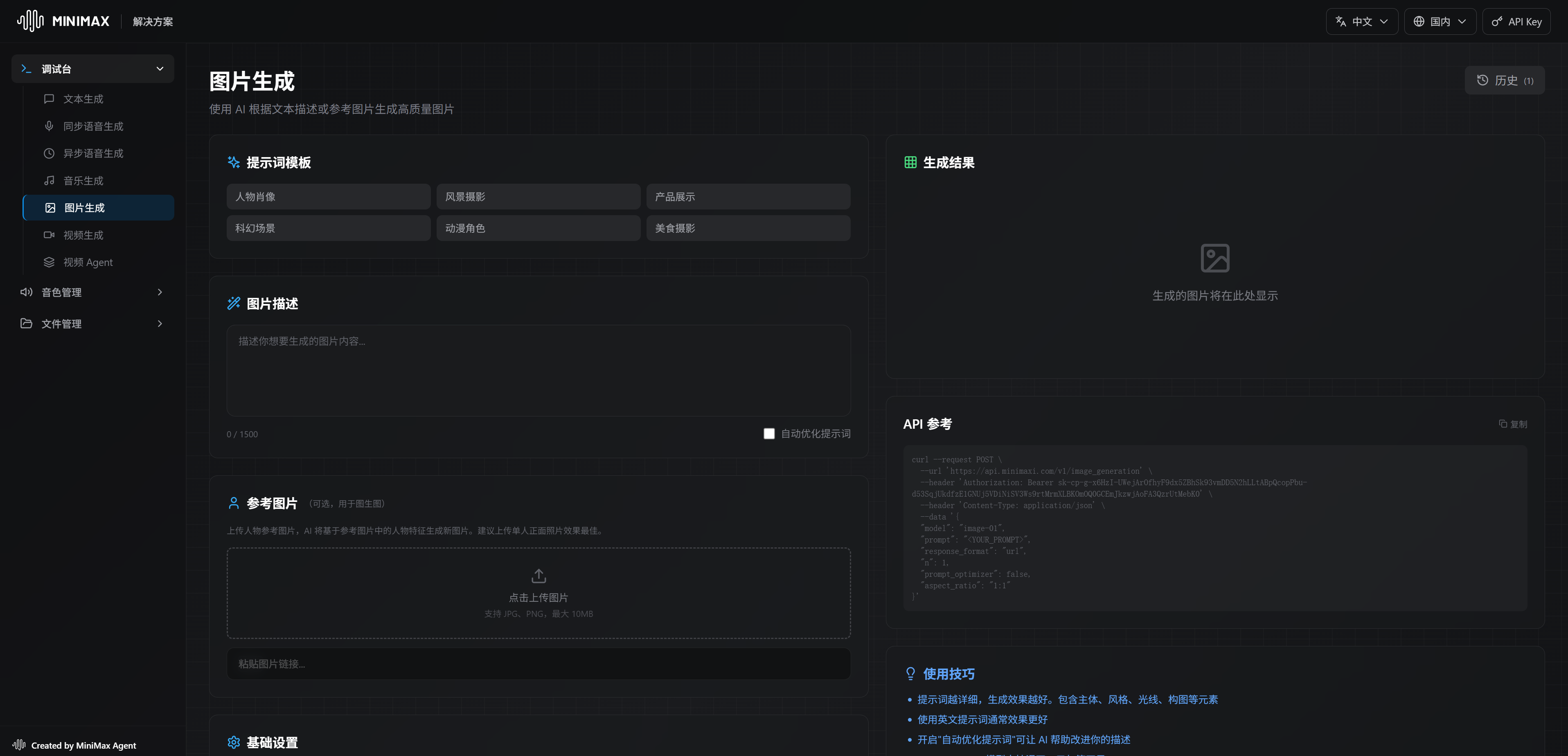This screenshot has width=1568, height=756.
Task: Click the speaker icon beside 音色管理
Action: pyautogui.click(x=26, y=292)
